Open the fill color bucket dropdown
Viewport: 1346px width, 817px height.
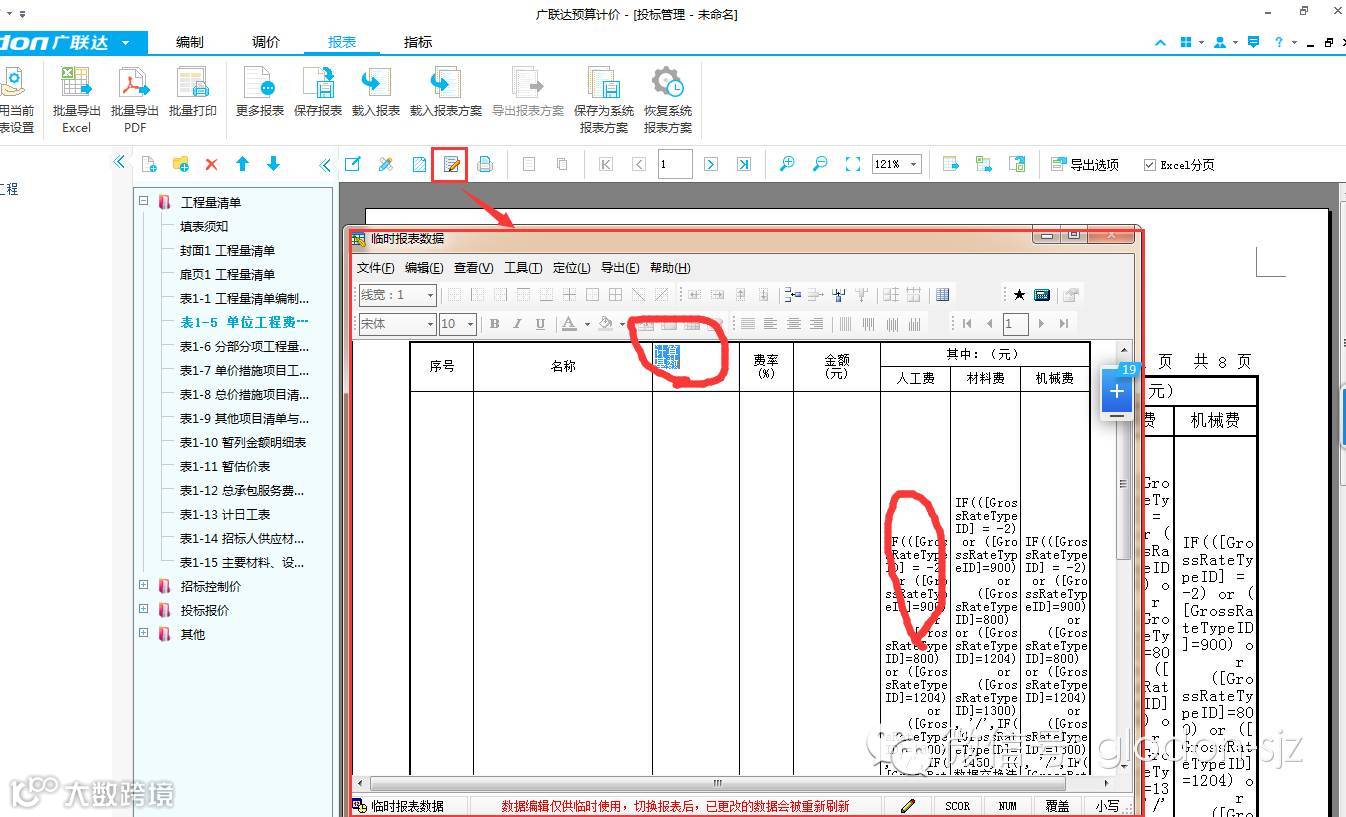coord(622,324)
